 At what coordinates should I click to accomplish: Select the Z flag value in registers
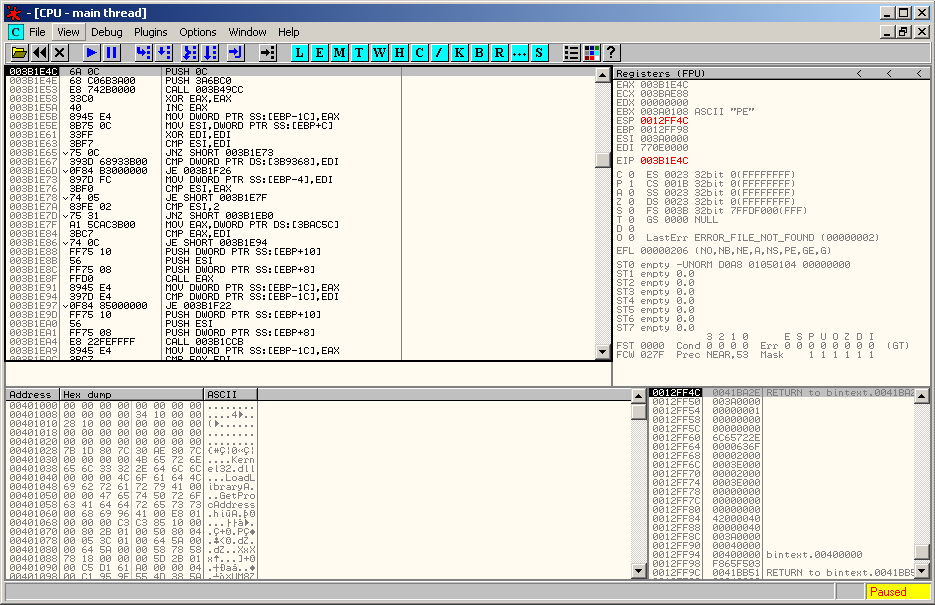tap(631, 201)
